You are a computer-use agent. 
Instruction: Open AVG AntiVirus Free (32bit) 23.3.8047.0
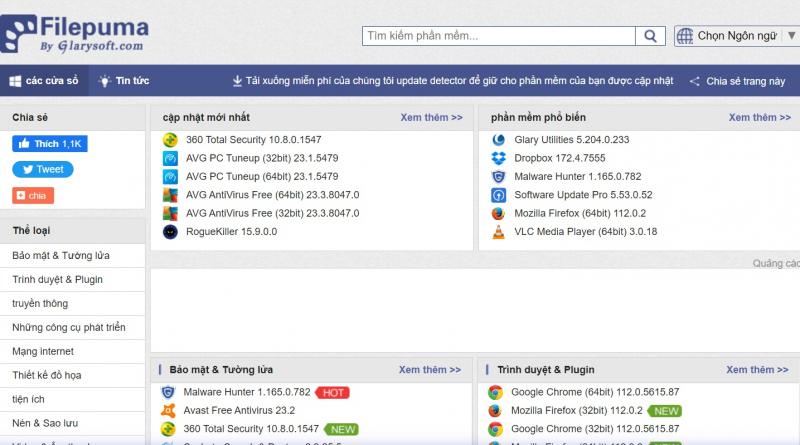click(x=272, y=213)
